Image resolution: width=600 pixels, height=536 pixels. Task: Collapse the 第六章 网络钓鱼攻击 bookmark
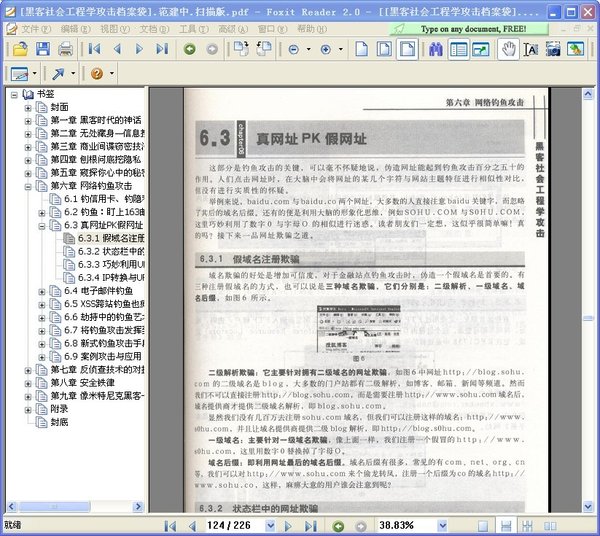click(28, 187)
